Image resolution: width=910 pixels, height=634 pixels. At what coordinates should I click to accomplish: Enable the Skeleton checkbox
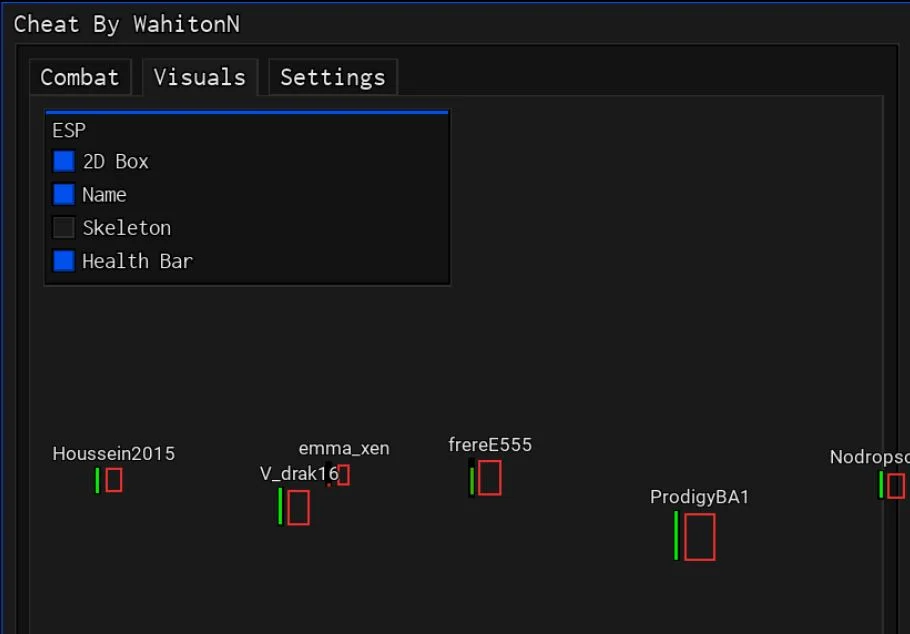click(64, 228)
